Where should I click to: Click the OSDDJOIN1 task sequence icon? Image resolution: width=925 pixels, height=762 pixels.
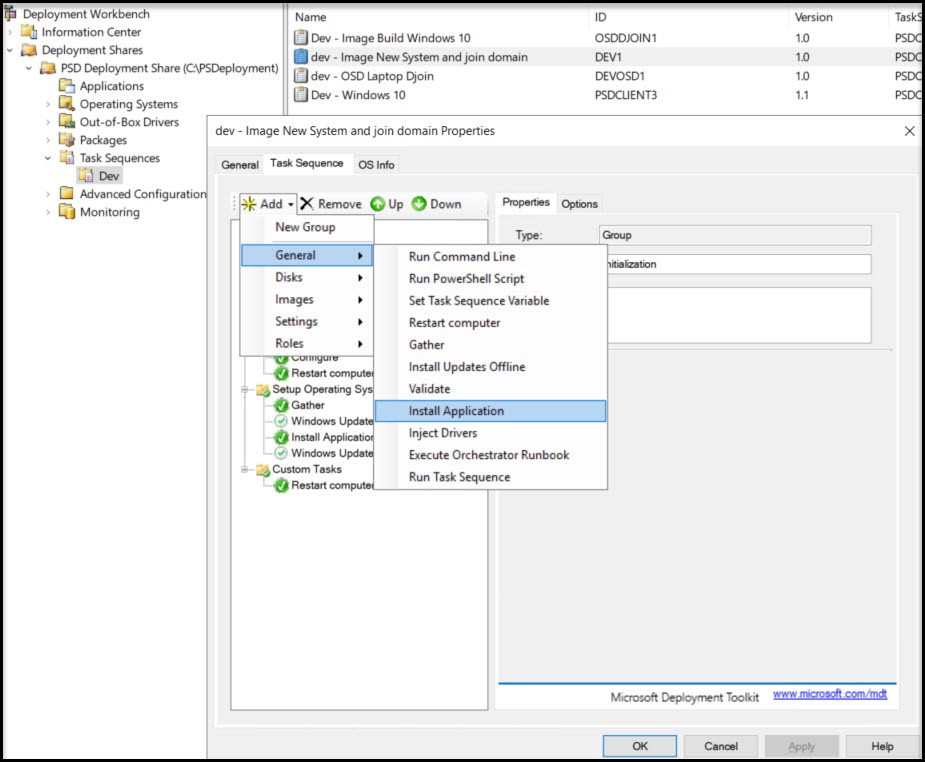point(300,38)
